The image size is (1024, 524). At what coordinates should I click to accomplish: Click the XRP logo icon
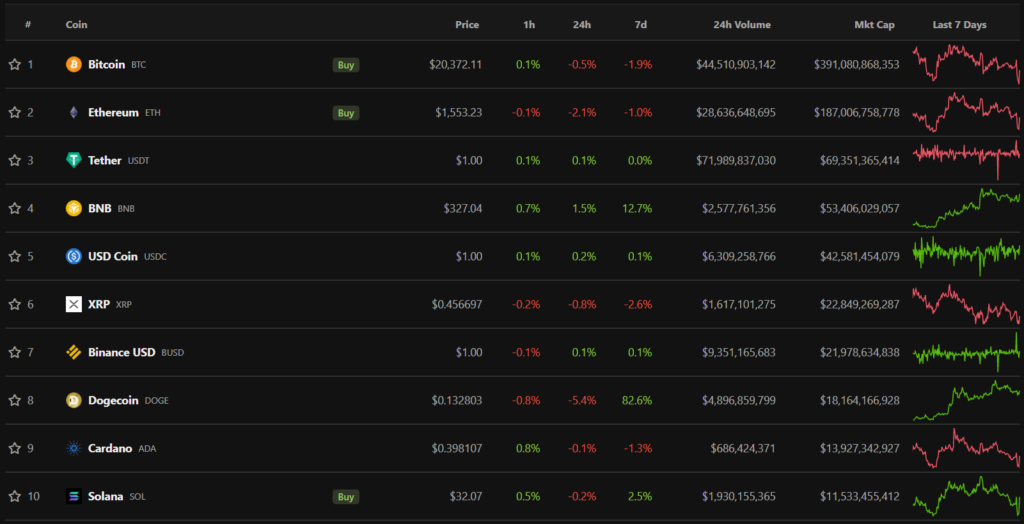click(x=73, y=304)
